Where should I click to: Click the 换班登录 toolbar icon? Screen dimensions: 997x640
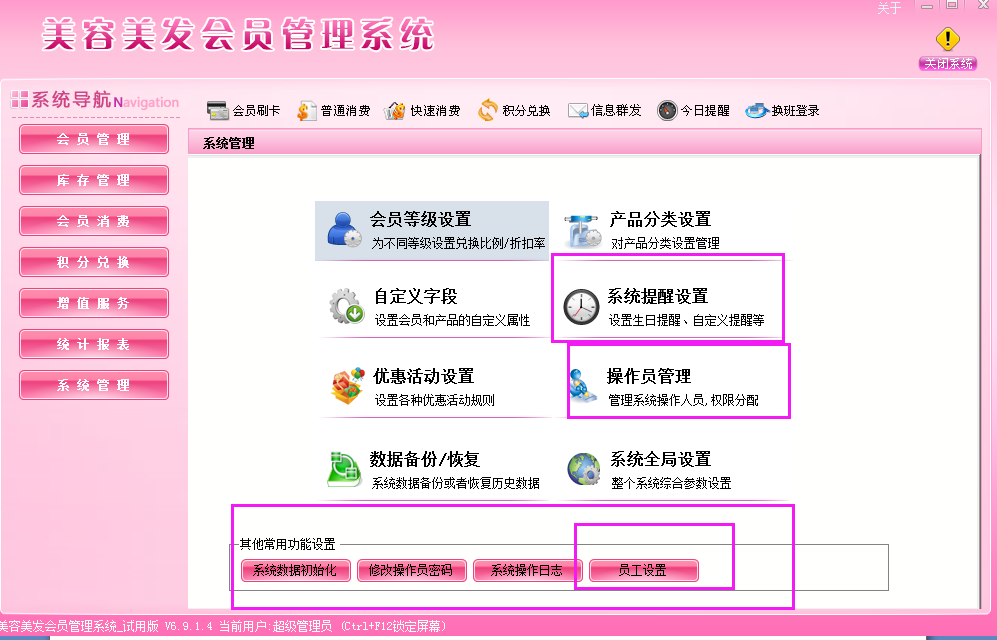(x=757, y=111)
